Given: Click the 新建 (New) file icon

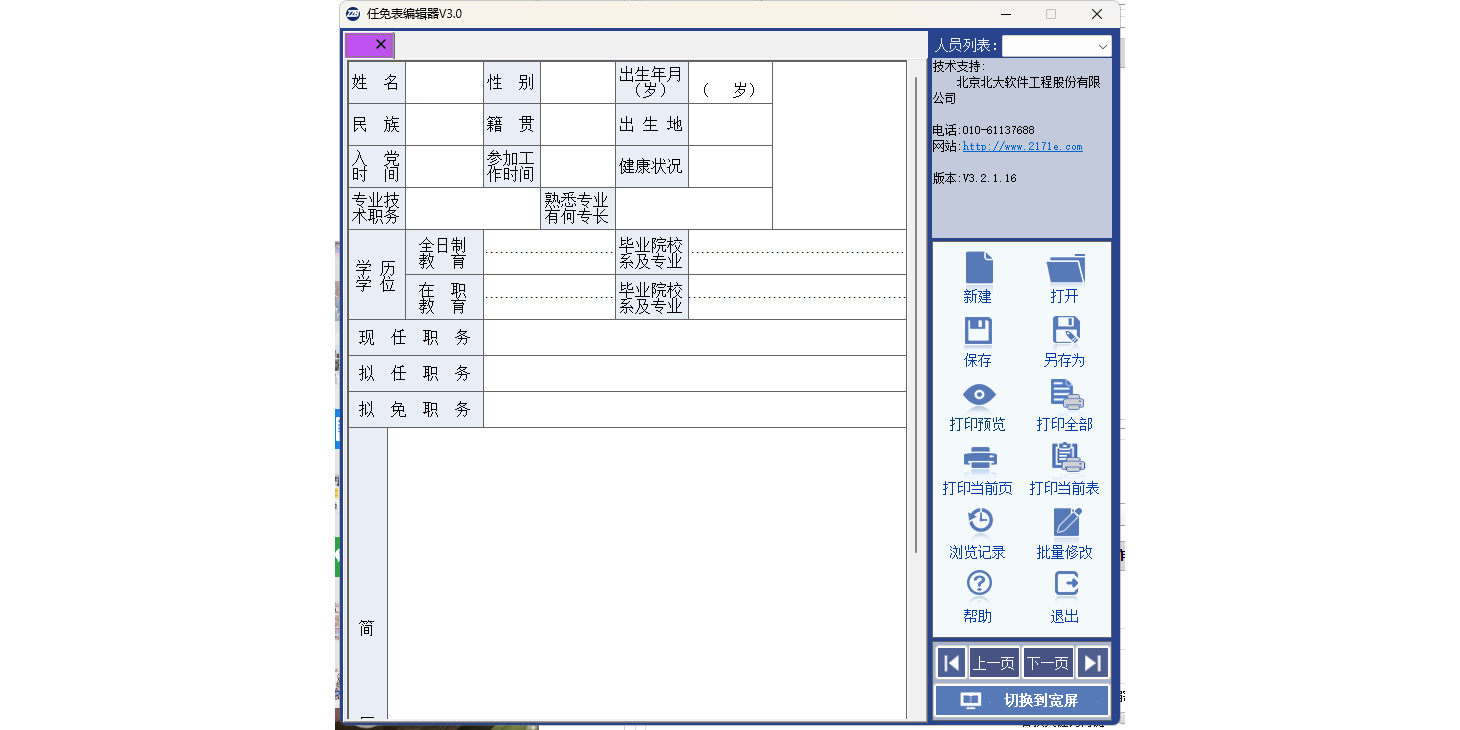Looking at the screenshot, I should [x=978, y=269].
